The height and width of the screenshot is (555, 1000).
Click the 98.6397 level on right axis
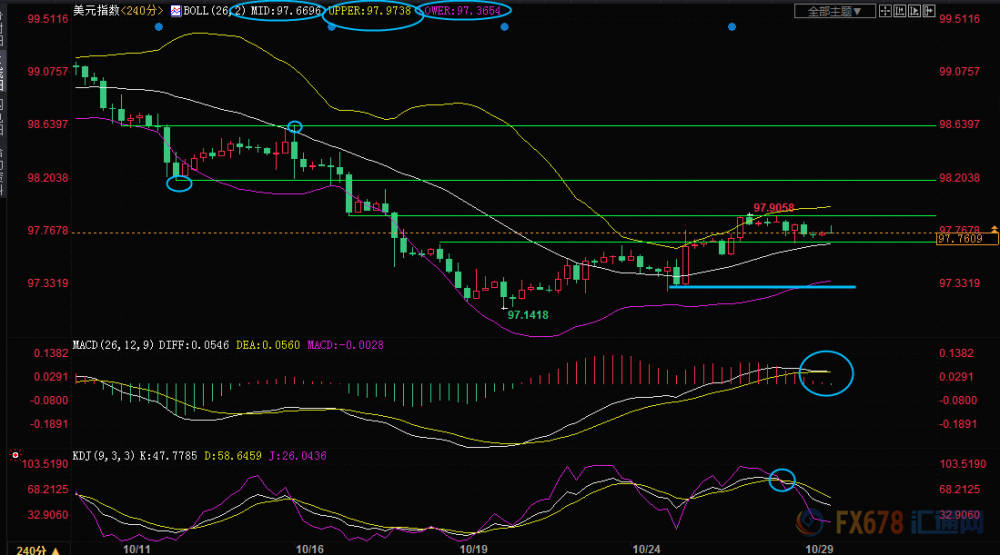pyautogui.click(x=959, y=124)
